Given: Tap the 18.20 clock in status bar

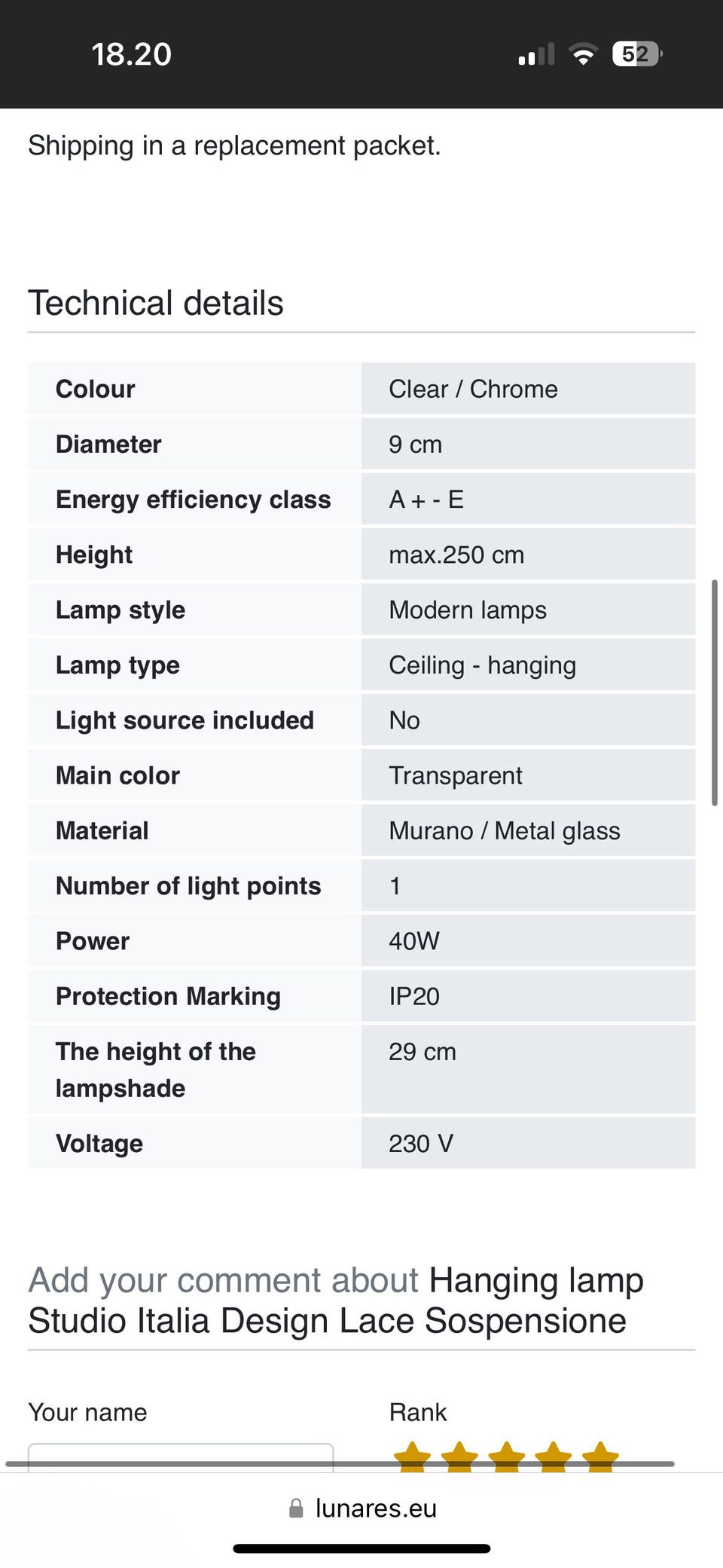Looking at the screenshot, I should coord(132,54).
